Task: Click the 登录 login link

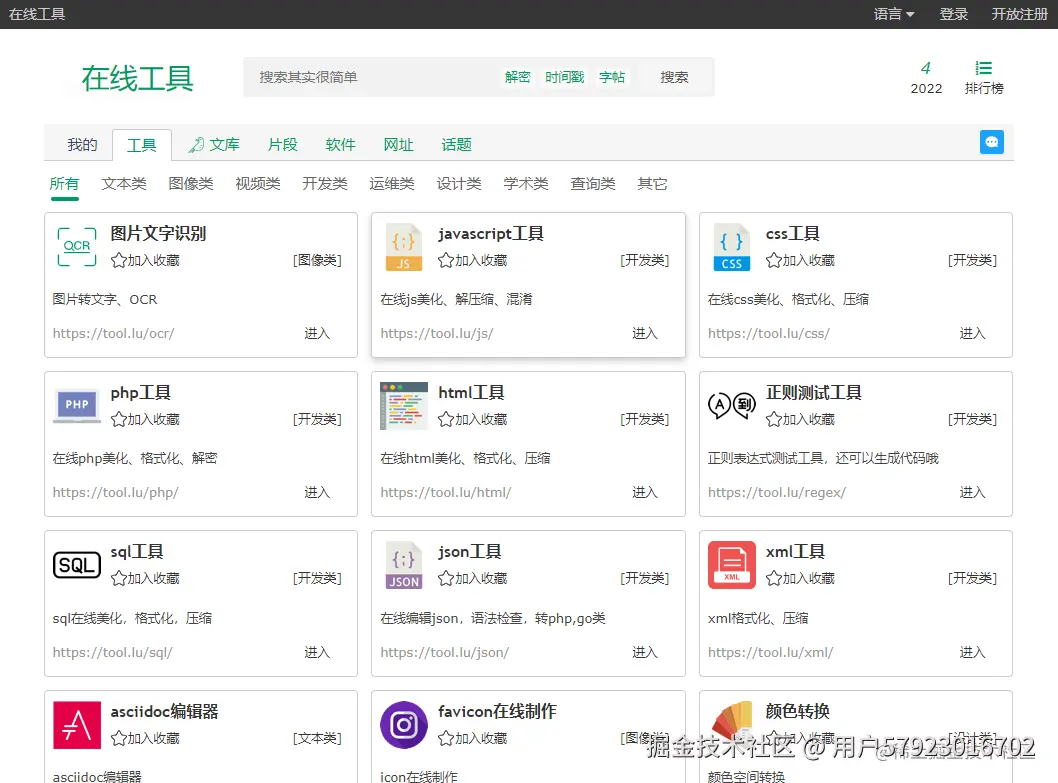Action: coord(953,14)
